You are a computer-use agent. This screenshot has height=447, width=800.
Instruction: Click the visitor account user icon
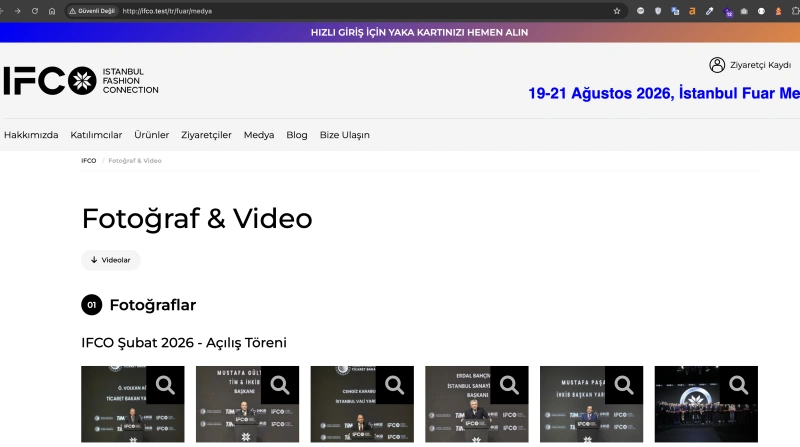click(717, 65)
